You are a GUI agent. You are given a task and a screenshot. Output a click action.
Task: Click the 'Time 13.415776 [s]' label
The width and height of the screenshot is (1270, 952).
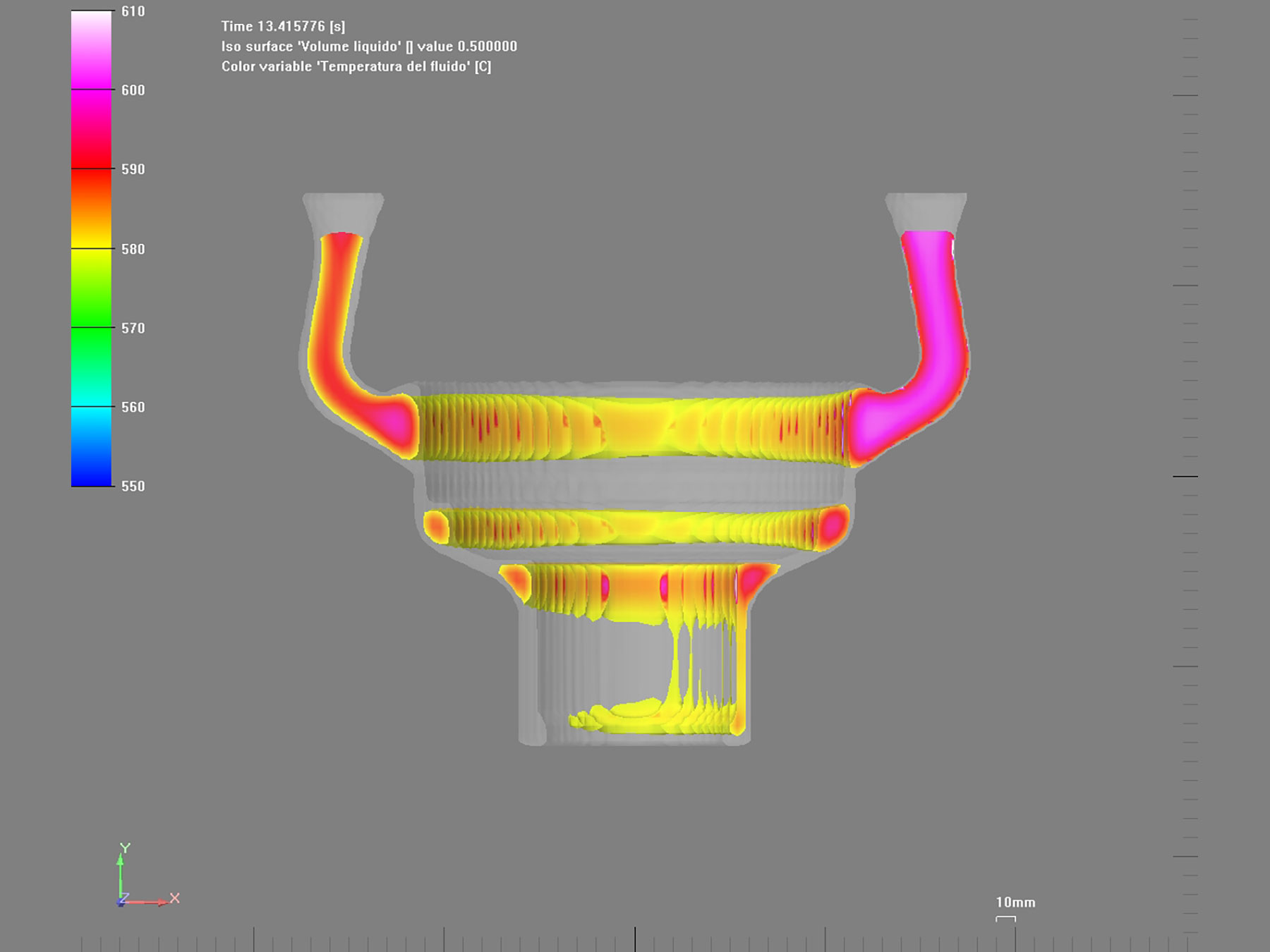click(283, 27)
